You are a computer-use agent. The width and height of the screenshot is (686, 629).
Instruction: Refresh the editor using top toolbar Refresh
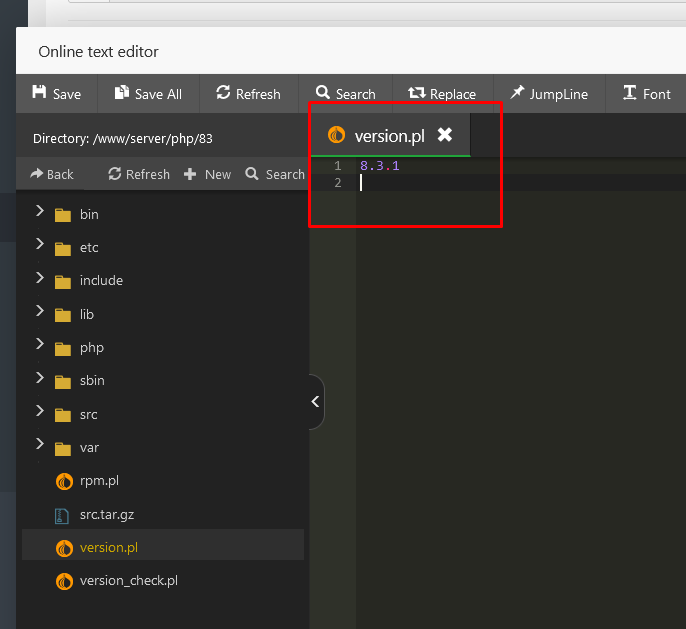click(x=248, y=94)
